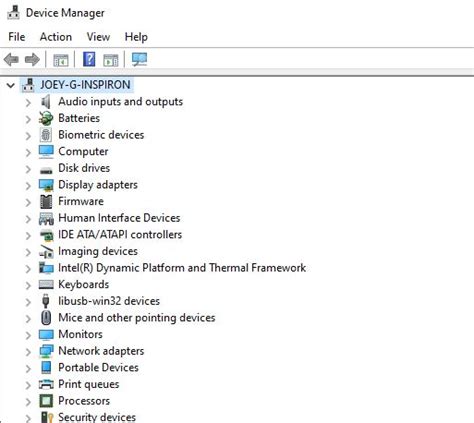This screenshot has height=423, width=474.
Task: Click the Back arrow toolbar button
Action: pos(11,60)
